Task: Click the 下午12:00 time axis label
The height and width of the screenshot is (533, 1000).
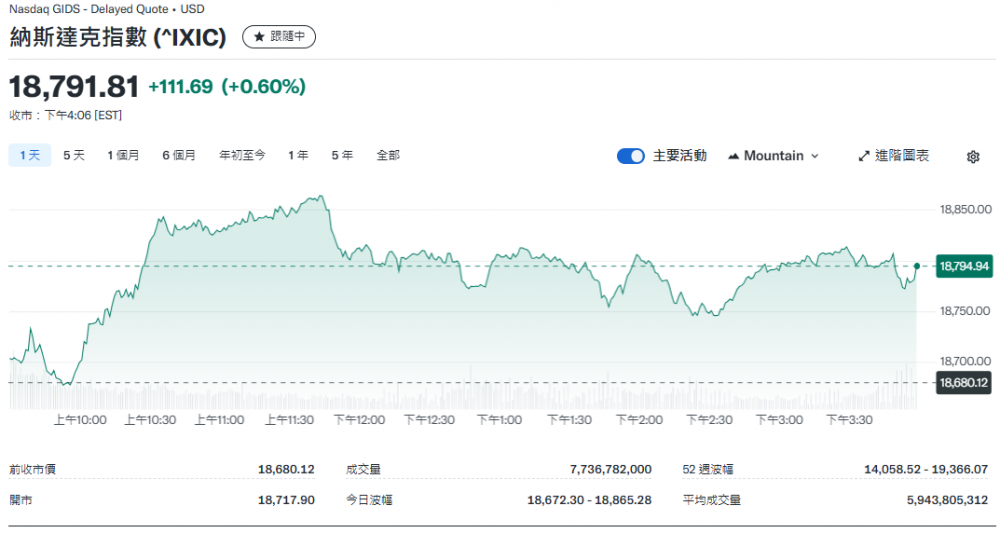Action: coord(359,420)
